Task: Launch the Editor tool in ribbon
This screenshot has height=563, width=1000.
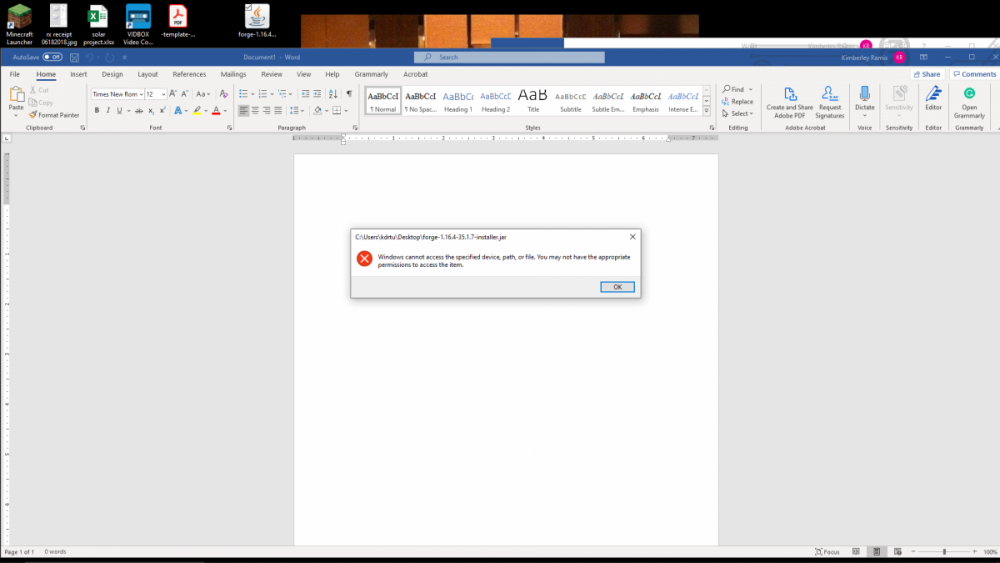Action: (933, 94)
